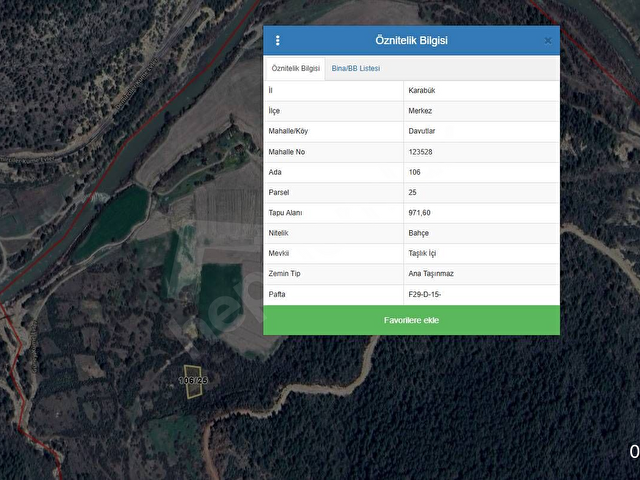Screen dimensions: 640x480
Task: Click the 106/25 parcel on the map
Action: (193, 382)
